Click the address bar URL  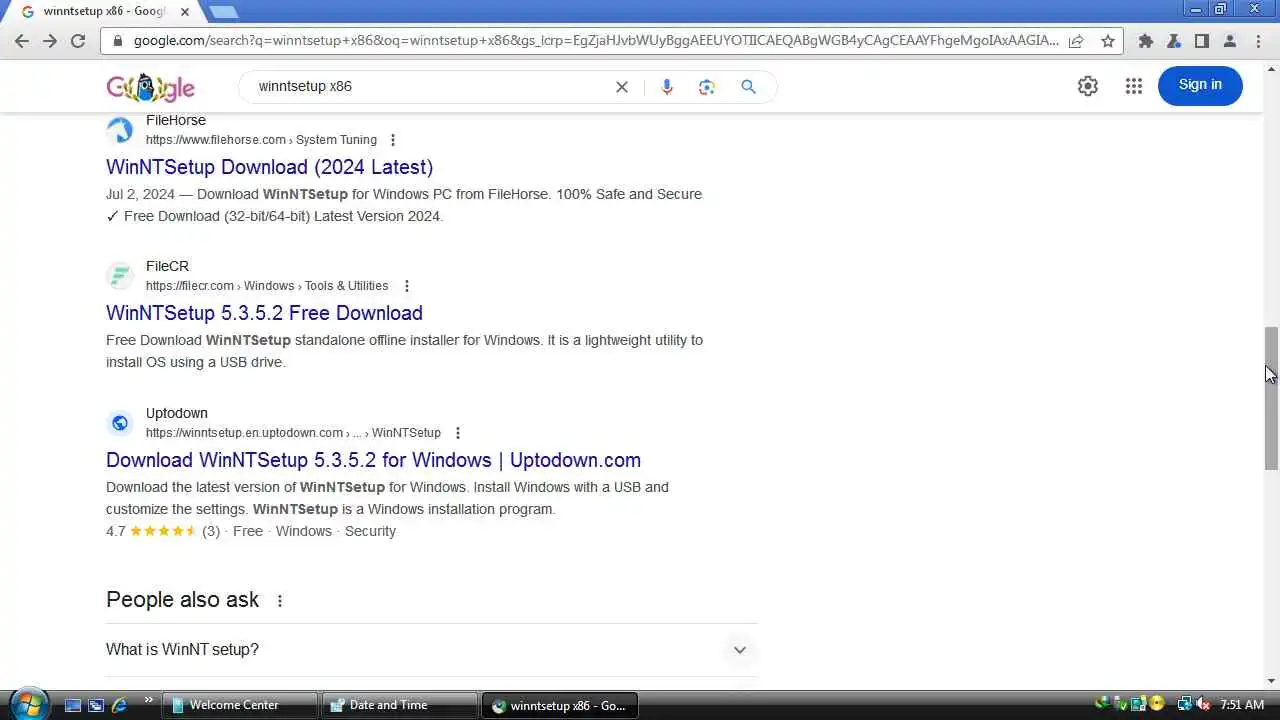point(595,41)
